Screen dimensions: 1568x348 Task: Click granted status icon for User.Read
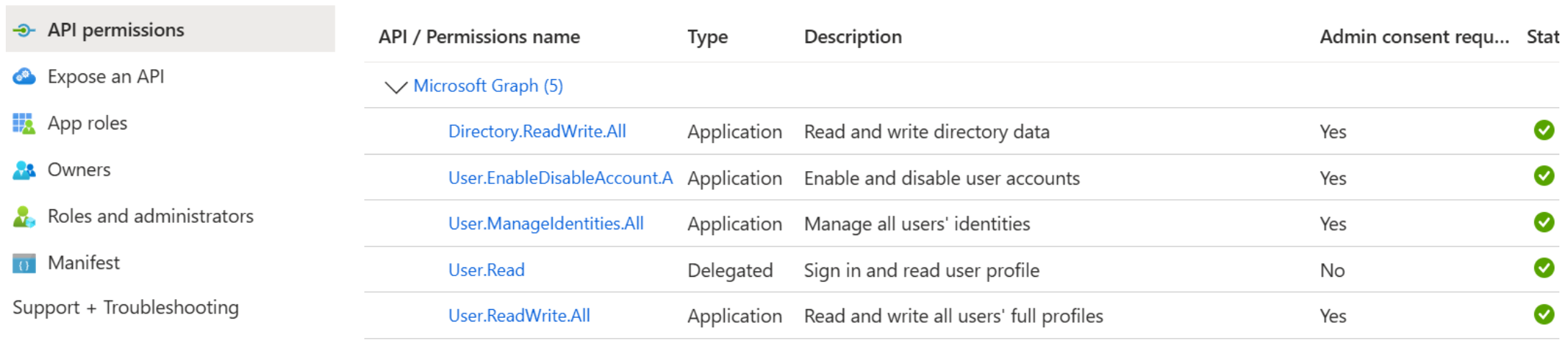(1544, 267)
